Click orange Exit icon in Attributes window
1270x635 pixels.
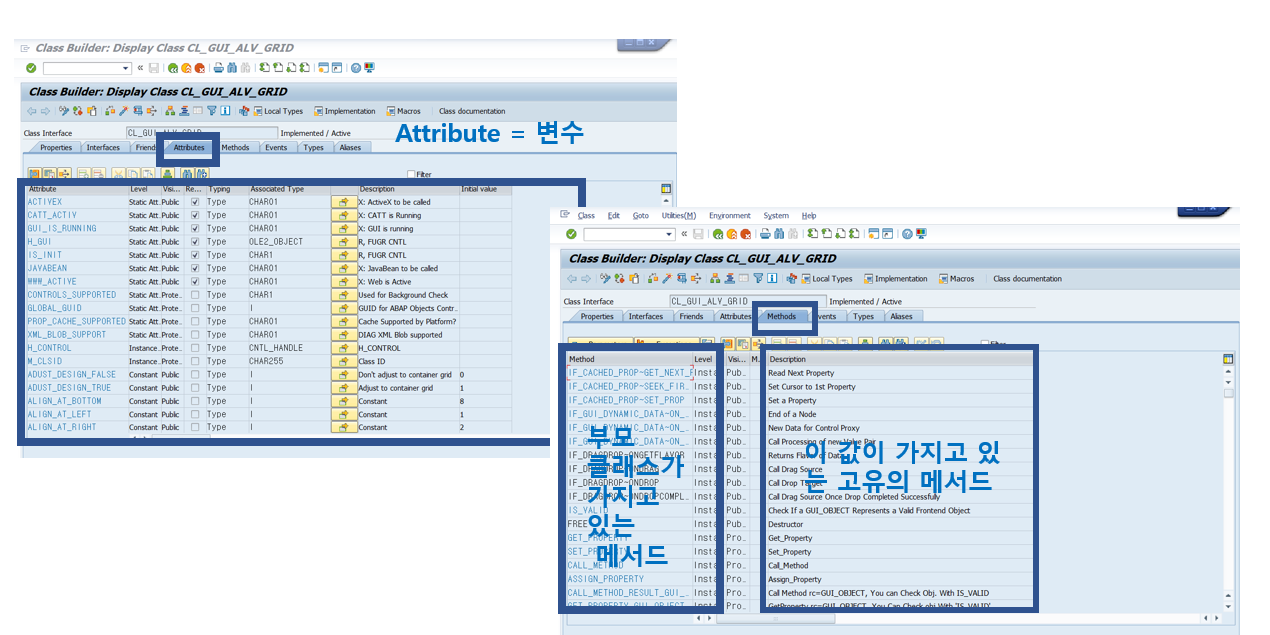(x=186, y=68)
